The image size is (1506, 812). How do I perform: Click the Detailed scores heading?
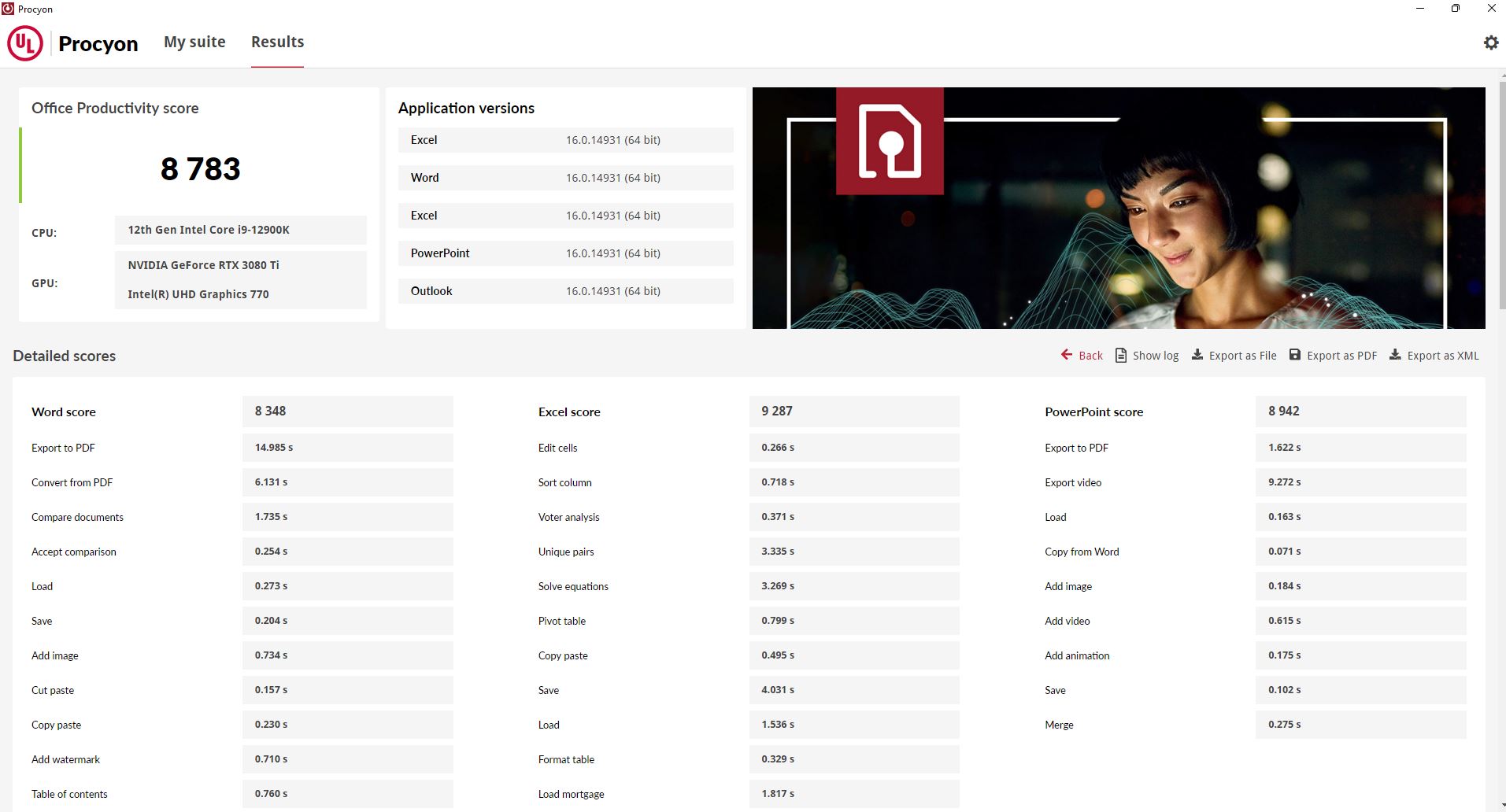65,356
